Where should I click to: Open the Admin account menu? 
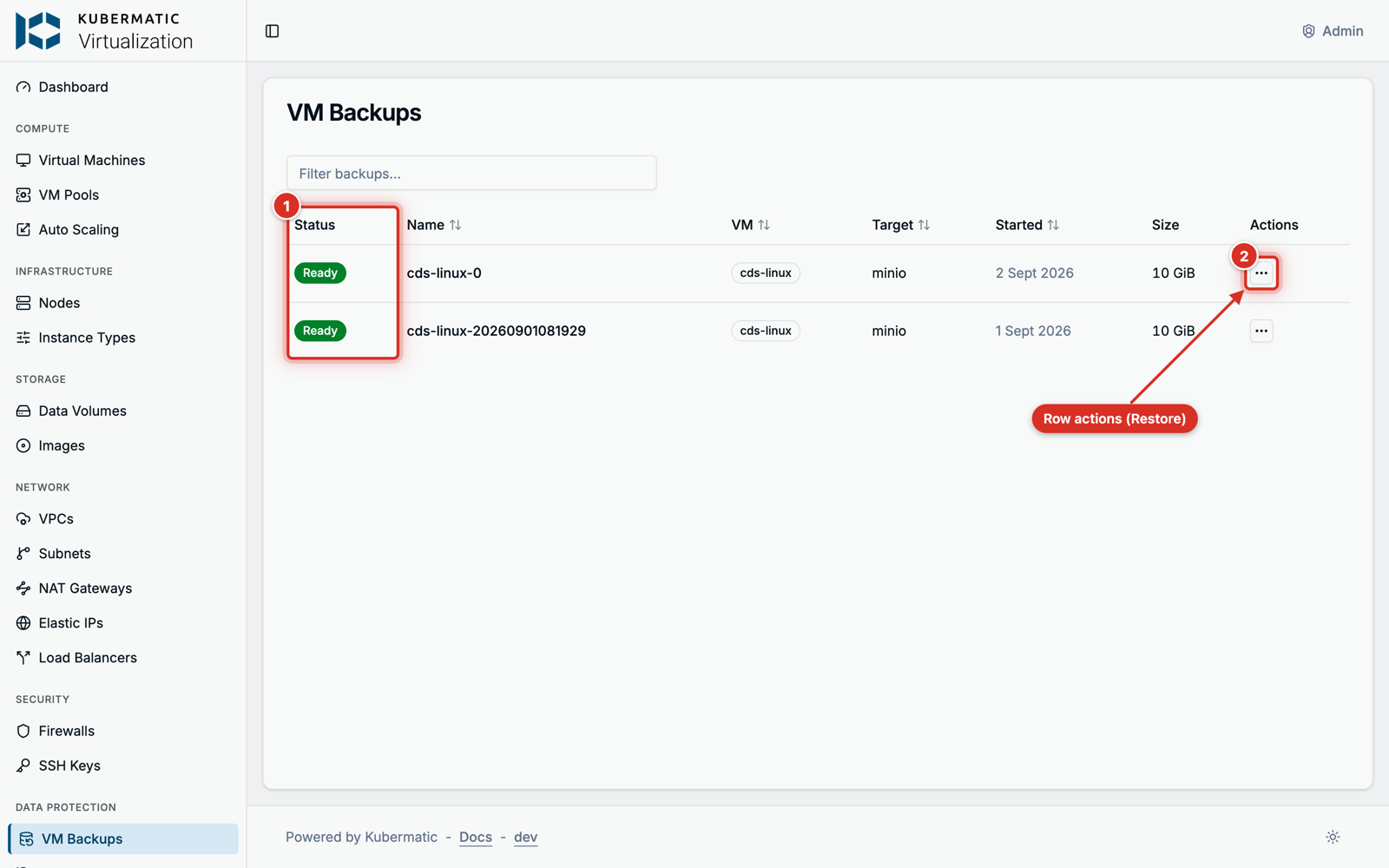[1333, 31]
